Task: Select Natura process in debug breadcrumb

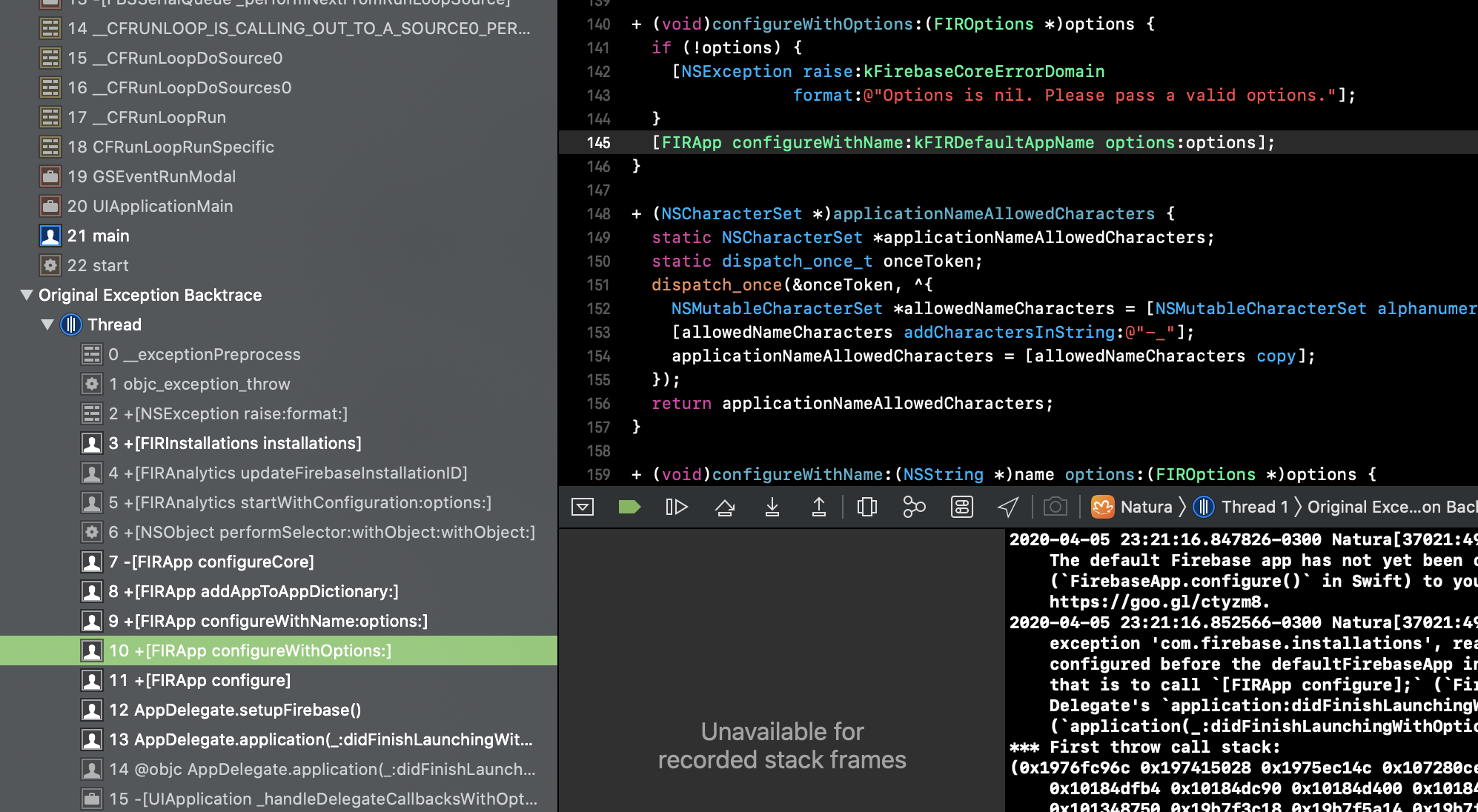Action: click(1132, 507)
